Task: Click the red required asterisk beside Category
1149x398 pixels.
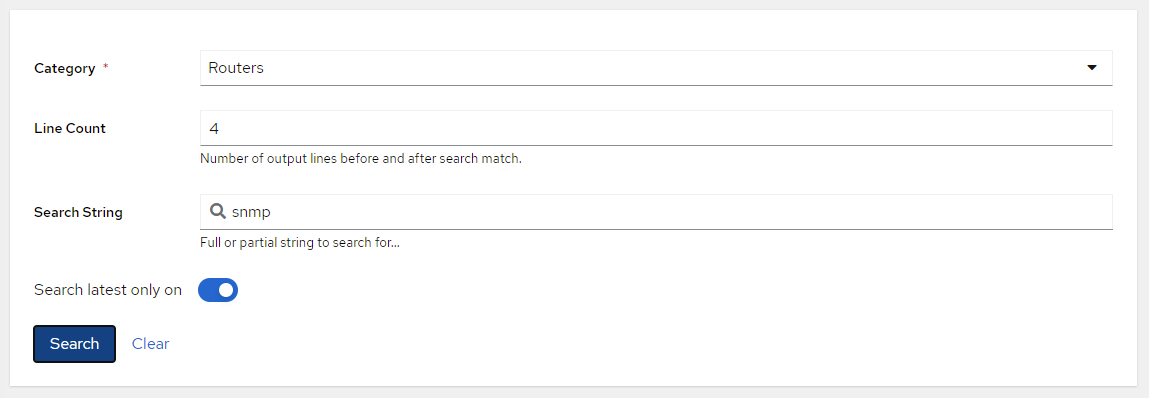Action: coord(106,67)
